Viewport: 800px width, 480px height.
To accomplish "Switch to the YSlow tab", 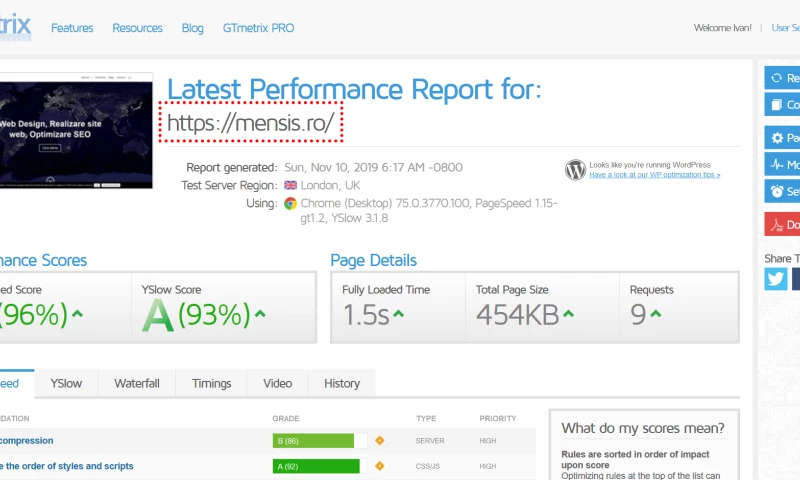I will pyautogui.click(x=66, y=383).
